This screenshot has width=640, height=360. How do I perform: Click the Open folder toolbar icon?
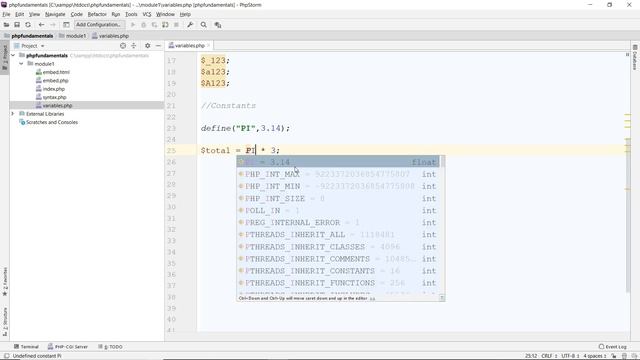(6, 25)
